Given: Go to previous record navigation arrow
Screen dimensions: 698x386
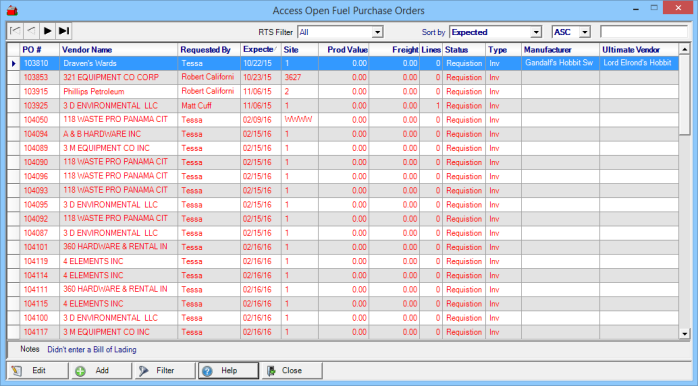Looking at the screenshot, I should pyautogui.click(x=31, y=31).
